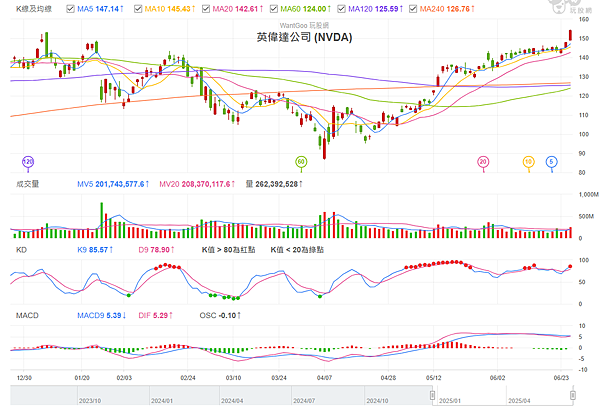Viewport: 600px width, 409px height.
Task: Click the MV20 208,370,117.6 value
Action: coord(197,184)
